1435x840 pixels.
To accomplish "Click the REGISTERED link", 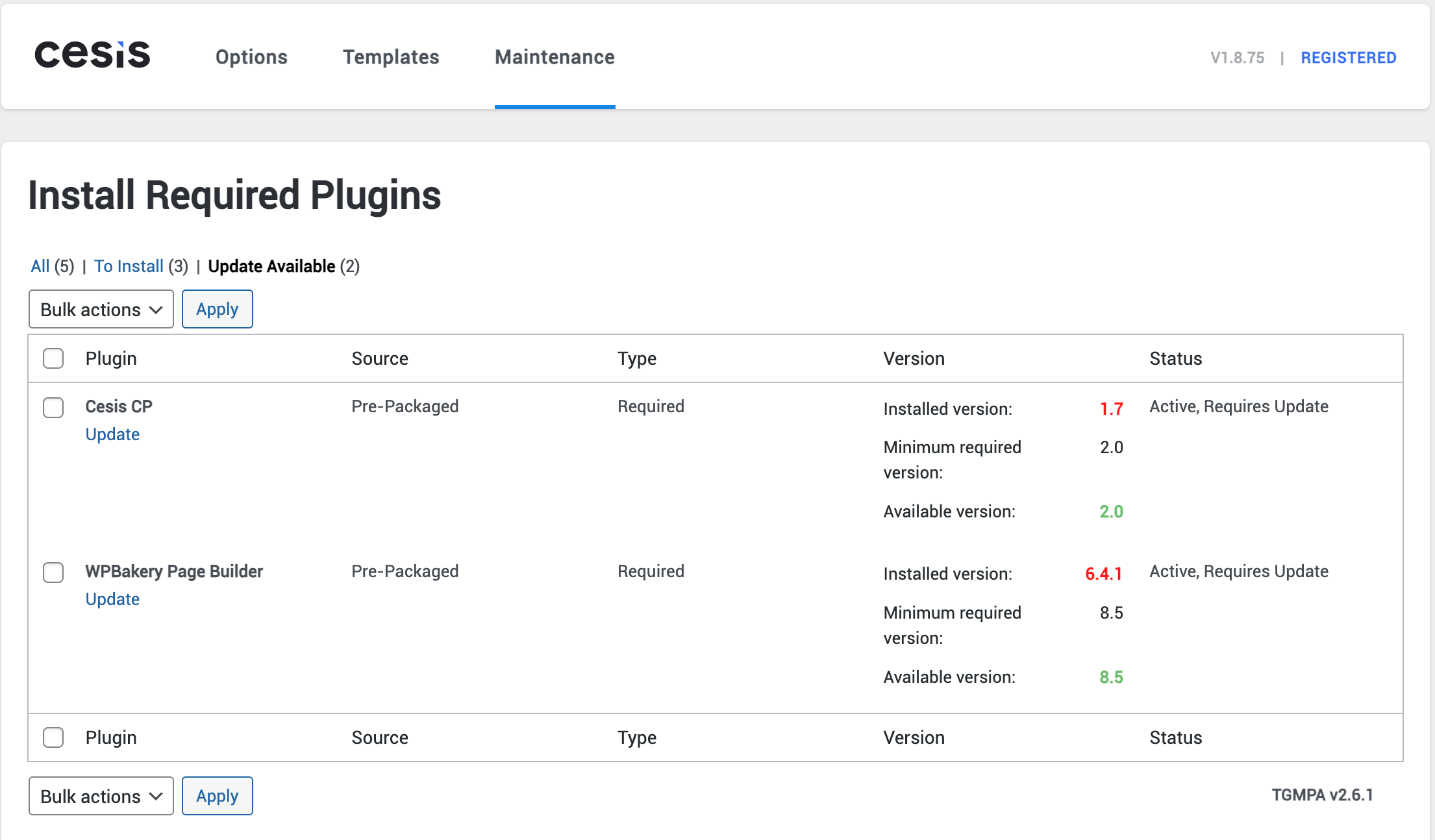I will click(x=1348, y=58).
